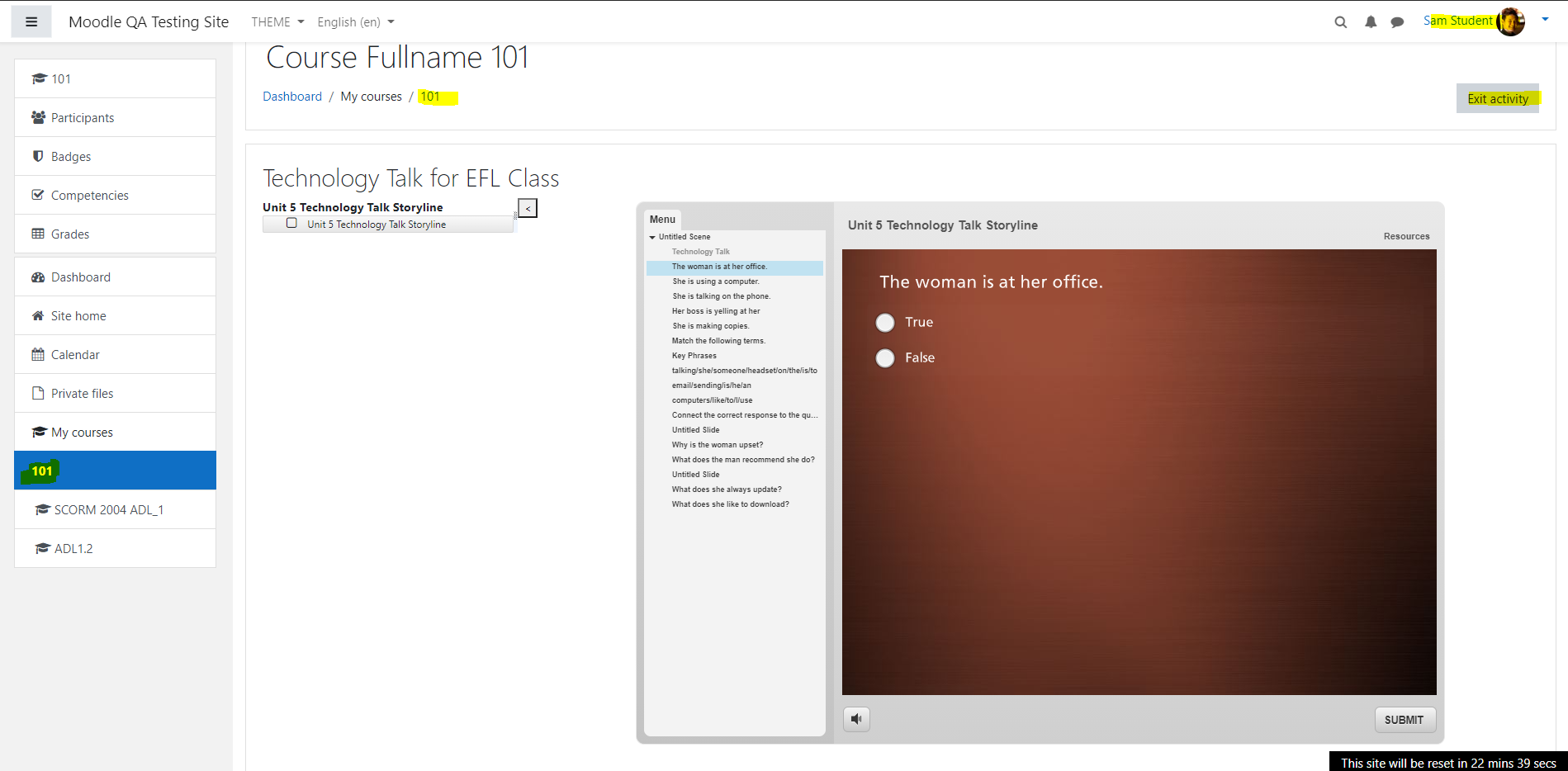Open the ADL1.2 course link
Viewport: 1568px width, 771px height.
click(x=116, y=548)
